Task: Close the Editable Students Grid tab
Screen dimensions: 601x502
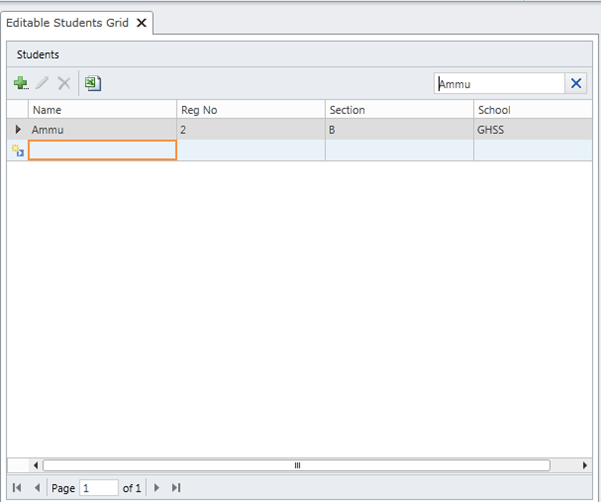Action: tap(141, 23)
